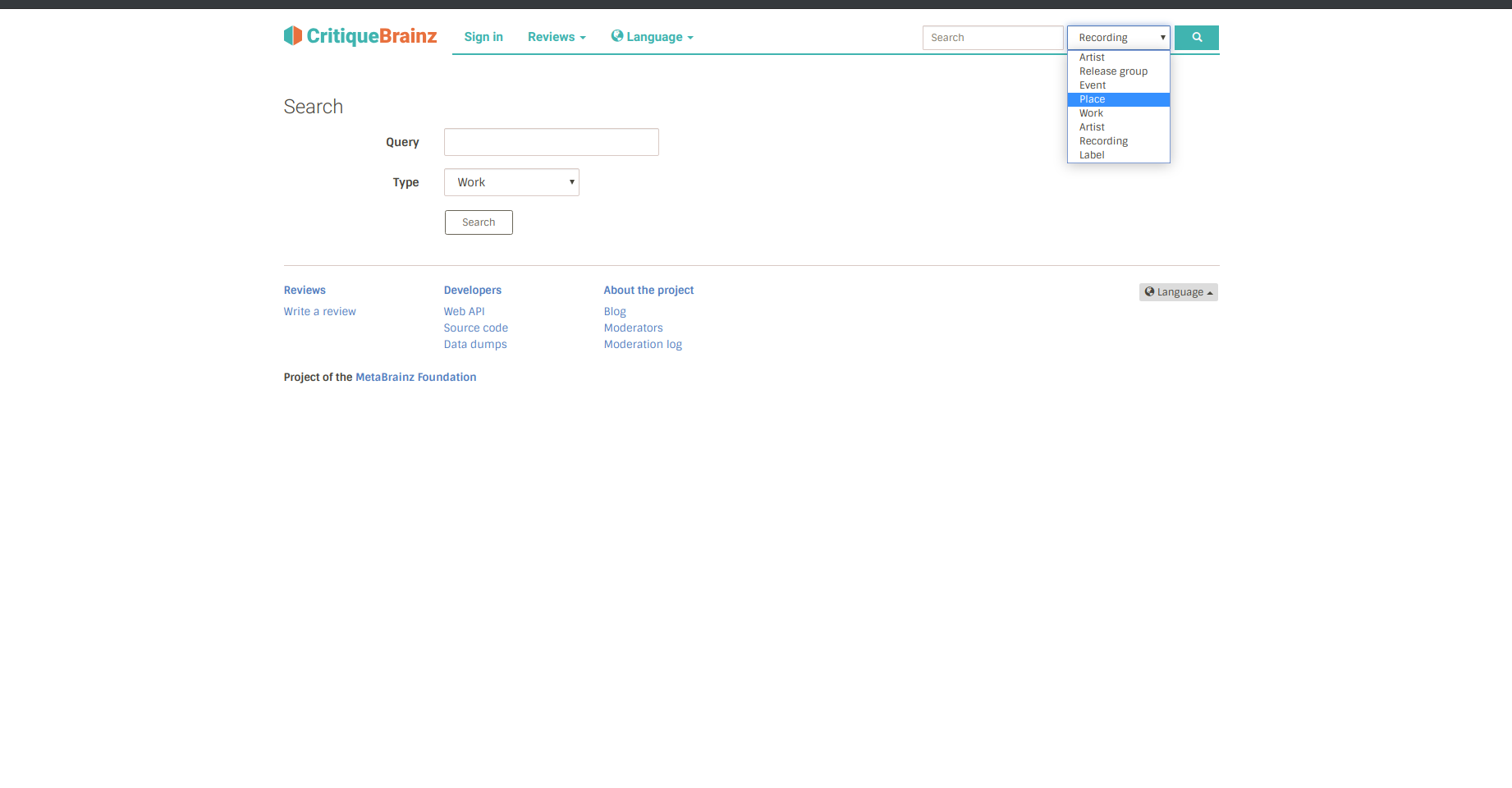Image resolution: width=1512 pixels, height=788 pixels.
Task: Visit the Blog link
Action: click(x=614, y=312)
